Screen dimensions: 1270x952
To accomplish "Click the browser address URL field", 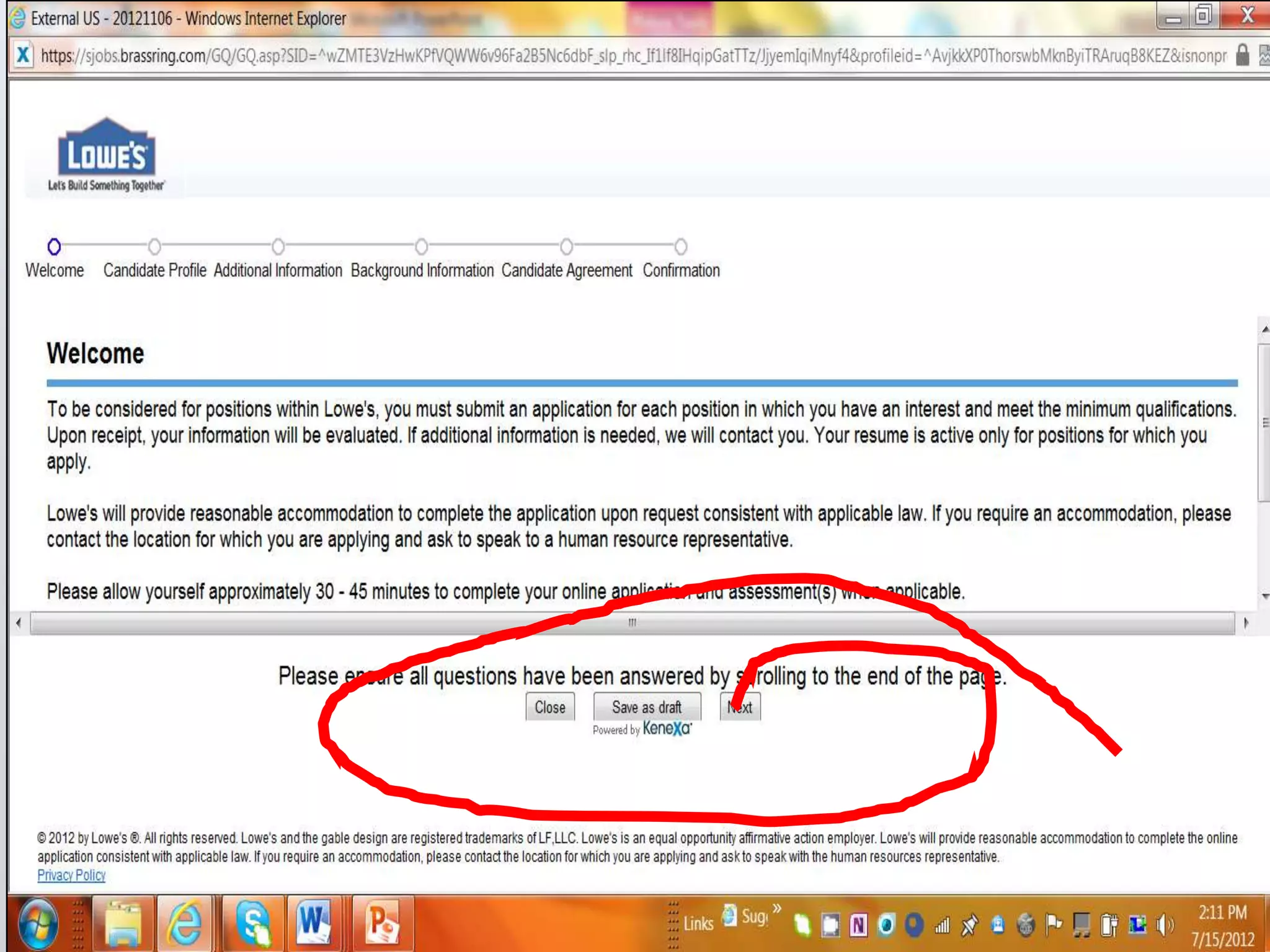I will click(x=620, y=56).
